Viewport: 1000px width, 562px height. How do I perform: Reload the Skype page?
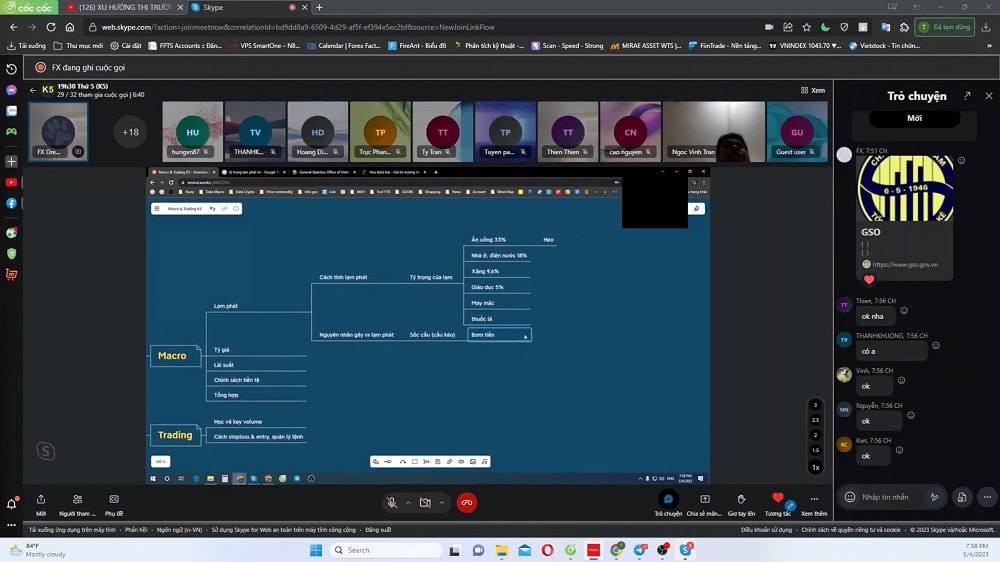[51, 27]
